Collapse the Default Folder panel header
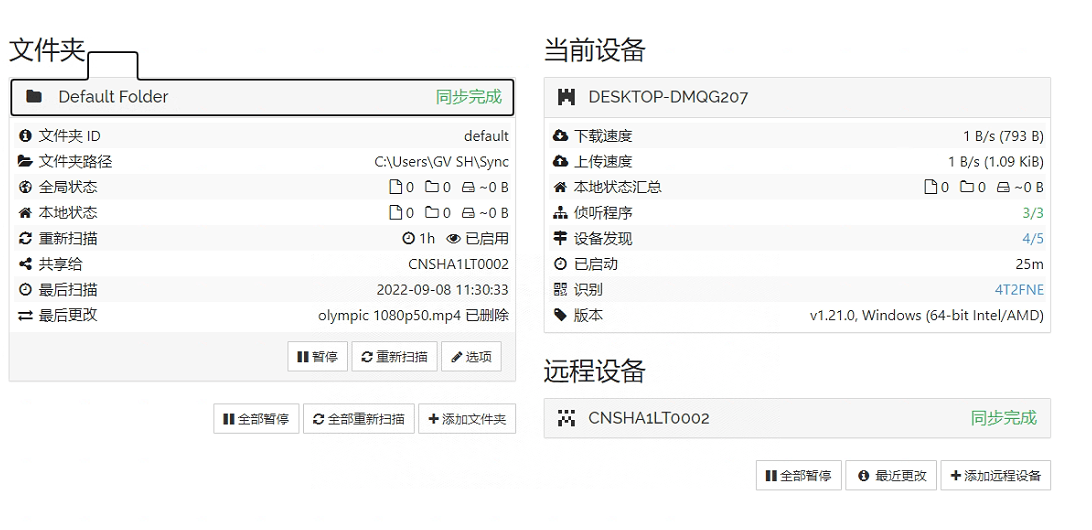The height and width of the screenshot is (530, 1092). (x=262, y=97)
